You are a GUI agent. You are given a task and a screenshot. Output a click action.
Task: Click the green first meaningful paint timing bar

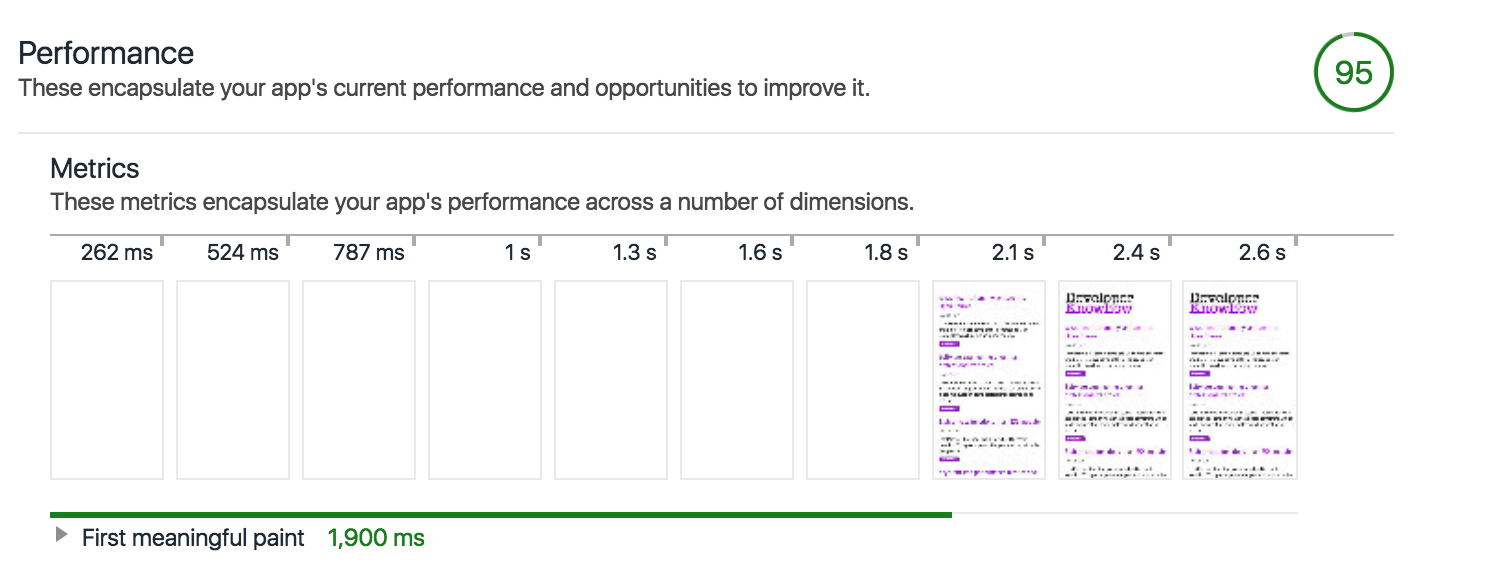point(500,515)
